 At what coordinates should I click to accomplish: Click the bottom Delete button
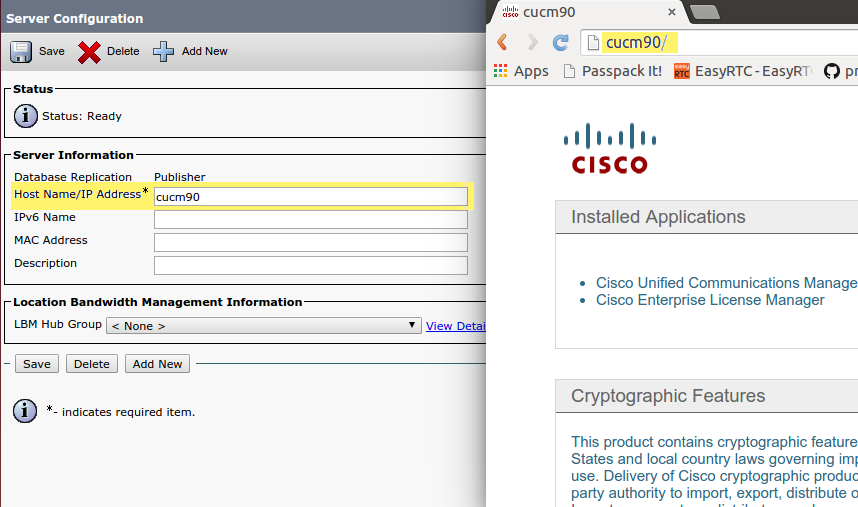(x=92, y=364)
